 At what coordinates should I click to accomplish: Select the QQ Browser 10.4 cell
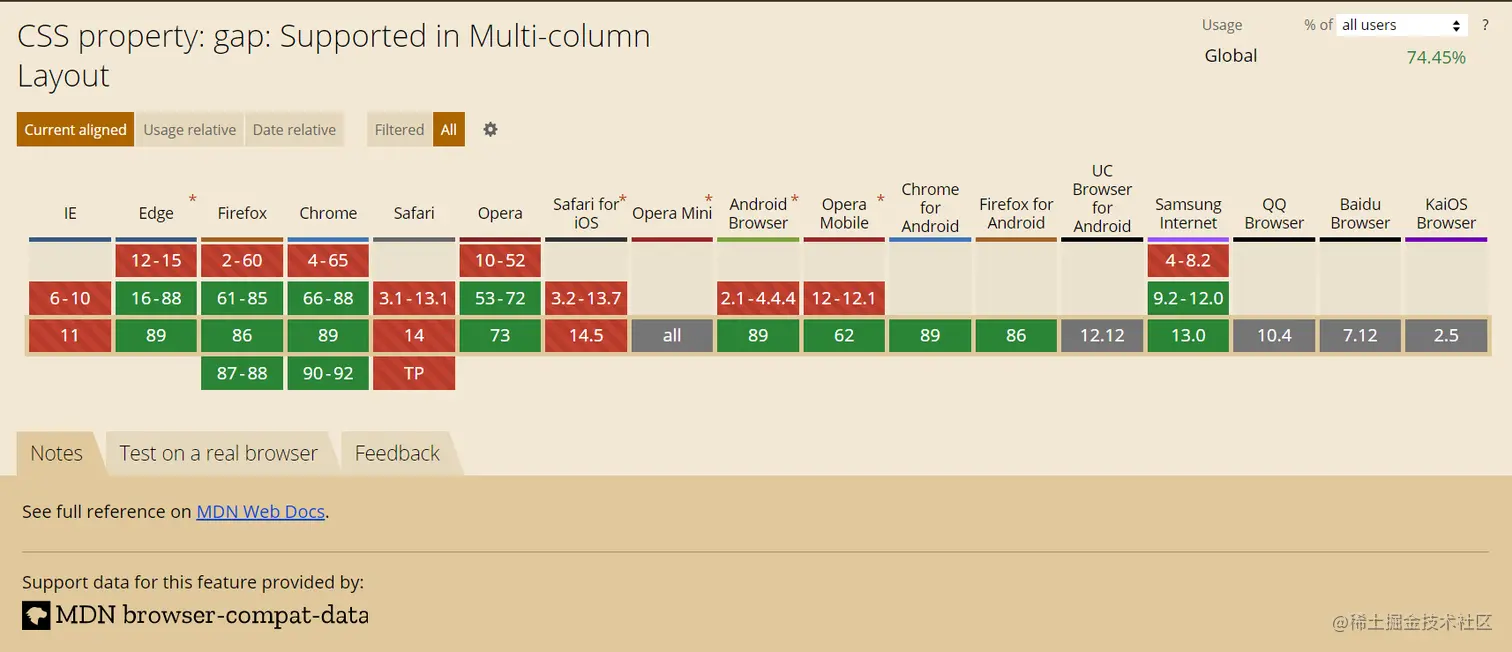(x=1274, y=336)
